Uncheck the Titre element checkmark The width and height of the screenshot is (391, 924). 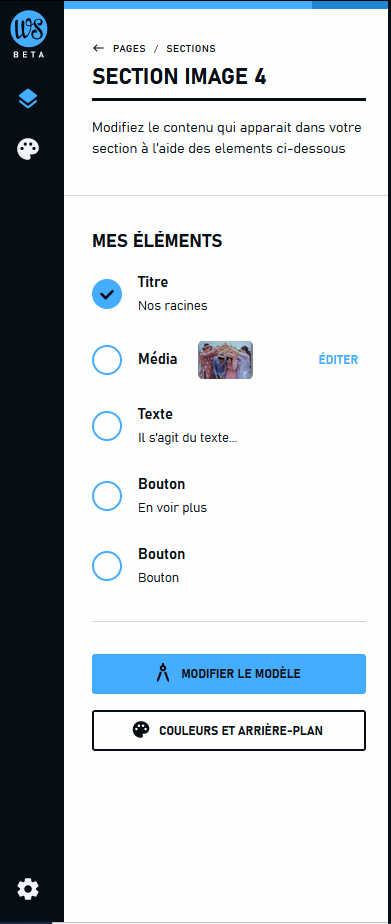(x=107, y=294)
